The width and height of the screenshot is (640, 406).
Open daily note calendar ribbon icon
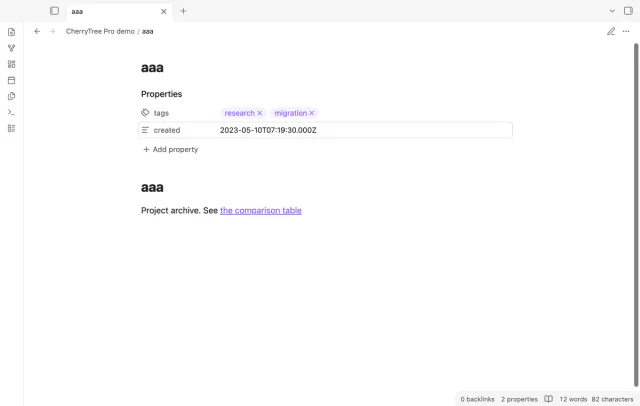[11, 80]
